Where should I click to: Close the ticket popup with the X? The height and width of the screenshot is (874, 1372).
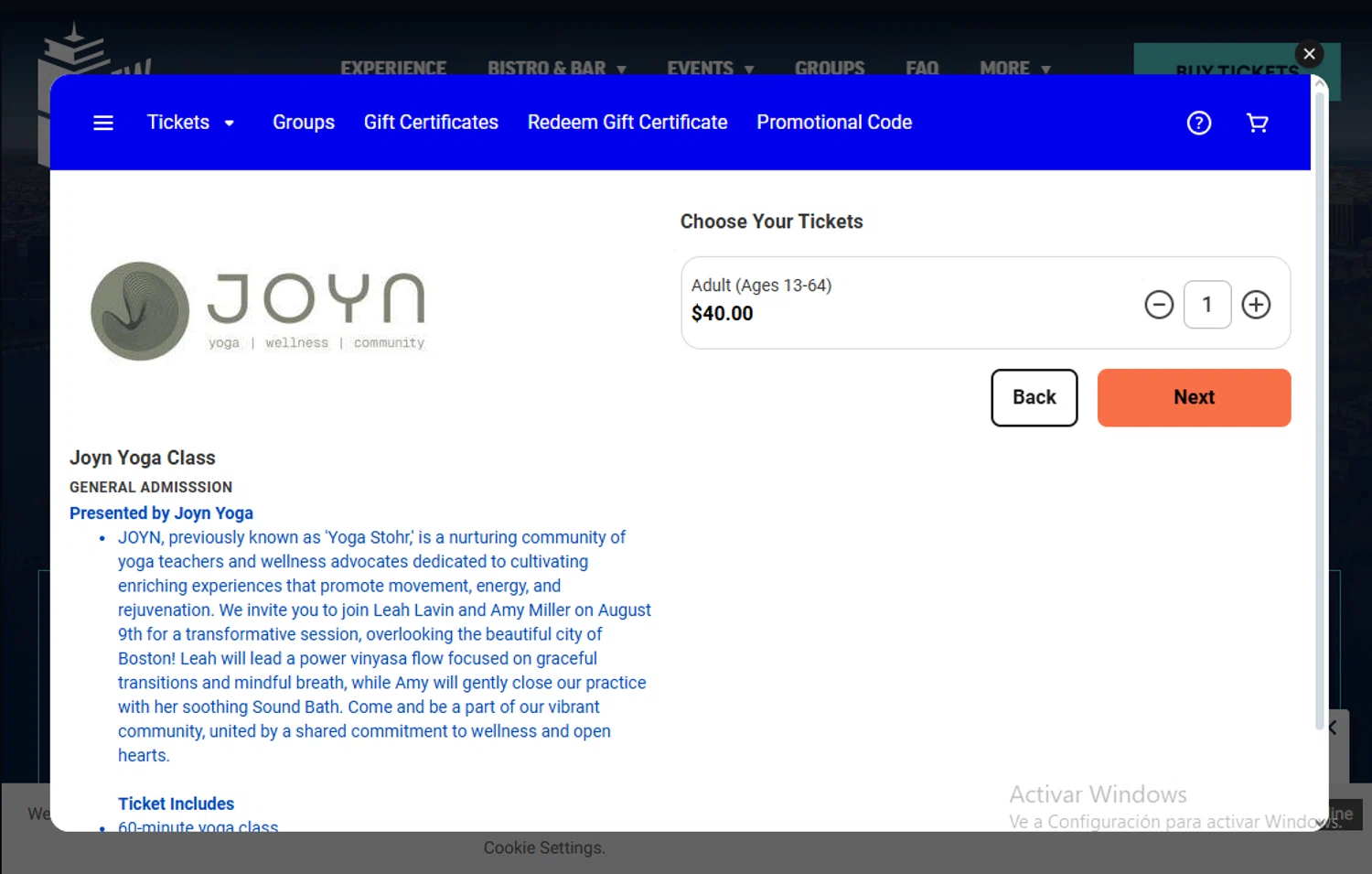[1310, 54]
